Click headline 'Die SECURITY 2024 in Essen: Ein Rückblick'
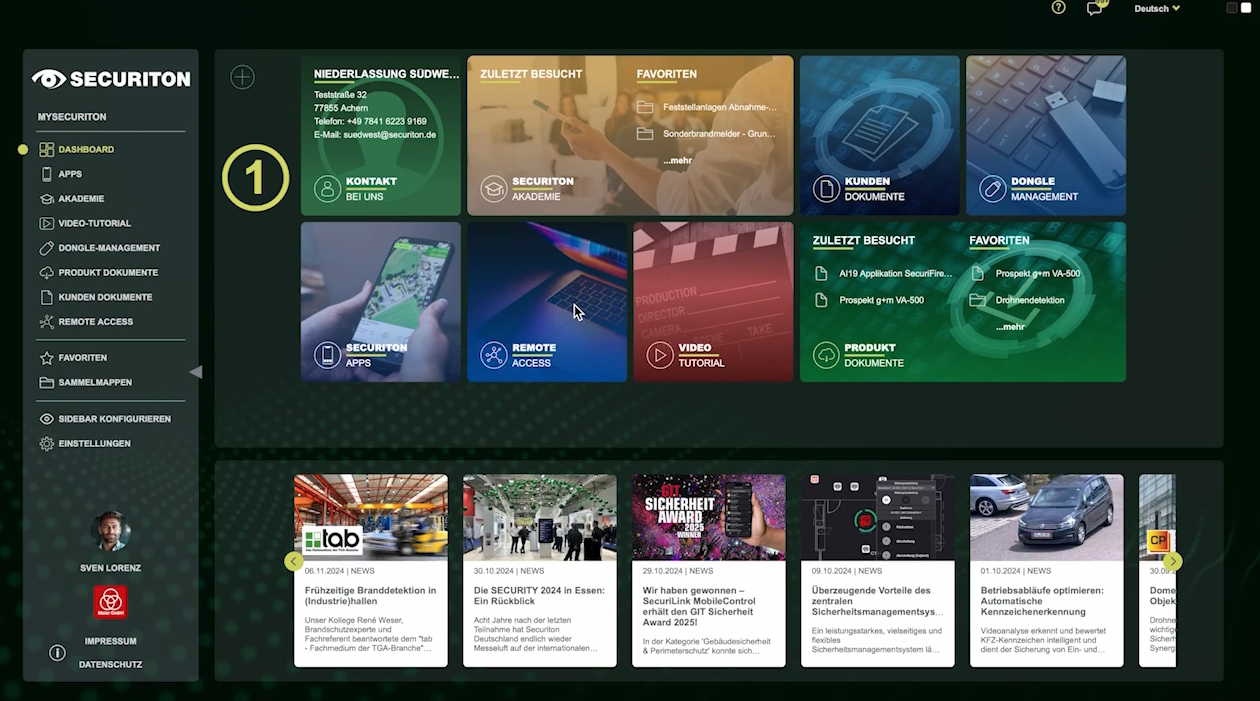This screenshot has width=1260, height=701. pos(539,597)
